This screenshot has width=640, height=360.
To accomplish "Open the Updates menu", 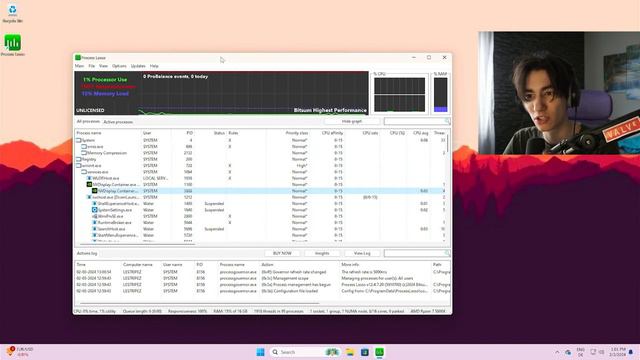I will tap(138, 66).
